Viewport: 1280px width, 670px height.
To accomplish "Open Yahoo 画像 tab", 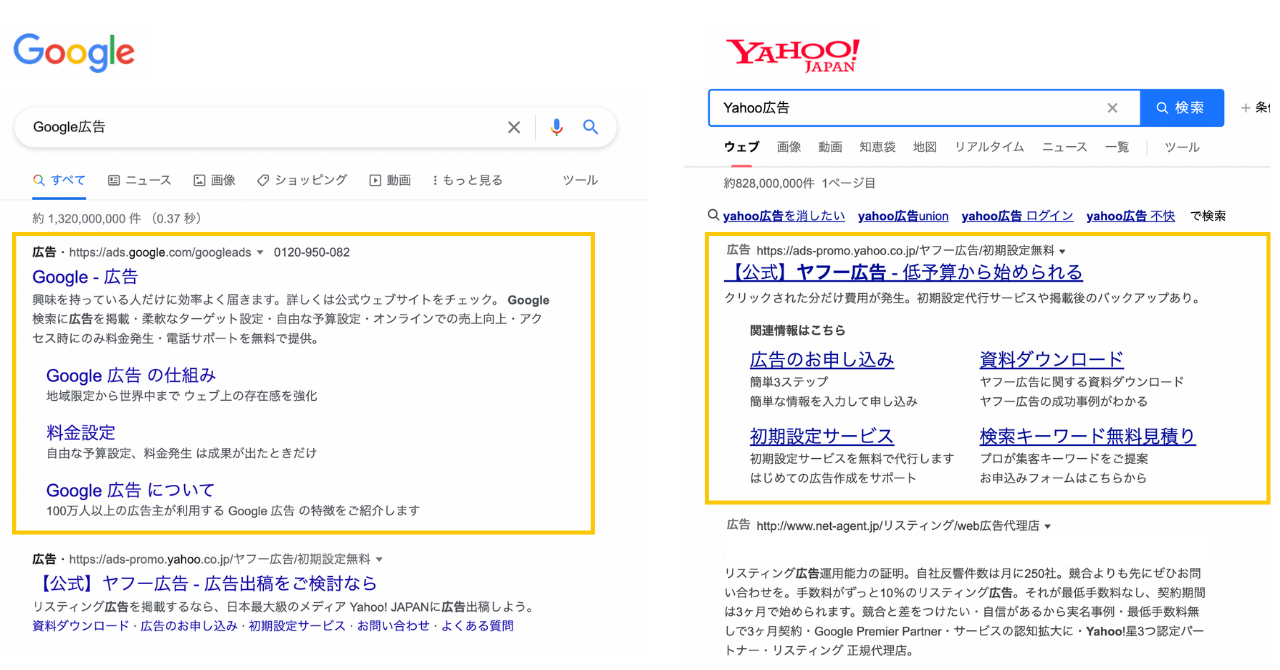I will tap(789, 147).
